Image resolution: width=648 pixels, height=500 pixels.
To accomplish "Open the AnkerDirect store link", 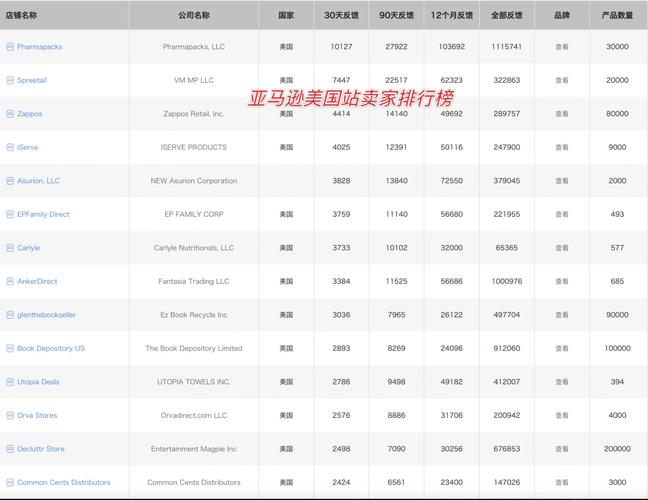I will [37, 281].
